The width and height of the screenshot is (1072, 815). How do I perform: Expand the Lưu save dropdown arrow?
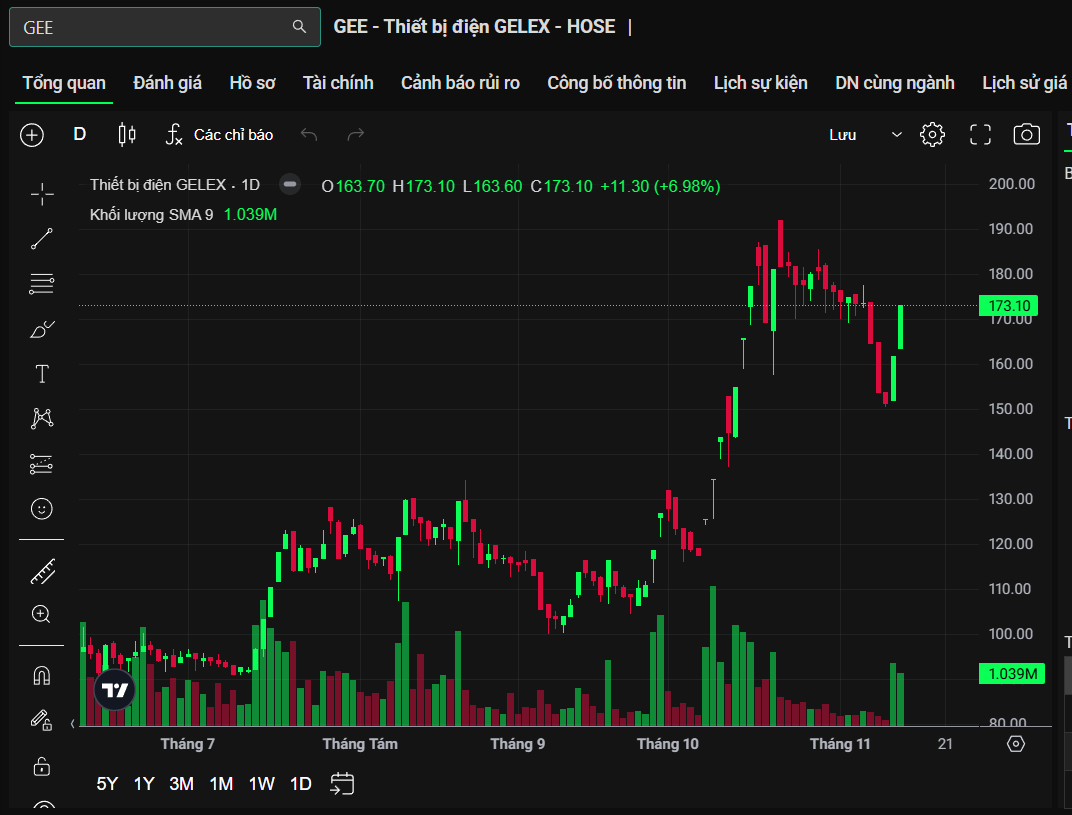[896, 135]
